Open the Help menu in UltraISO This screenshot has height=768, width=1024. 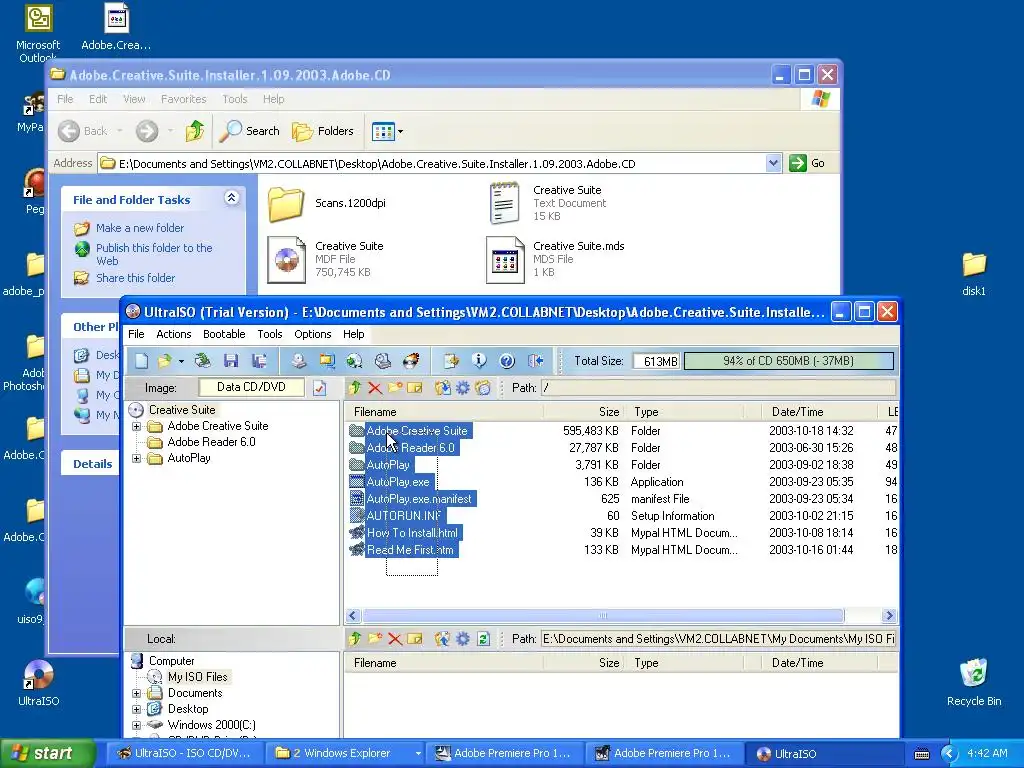tap(353, 334)
